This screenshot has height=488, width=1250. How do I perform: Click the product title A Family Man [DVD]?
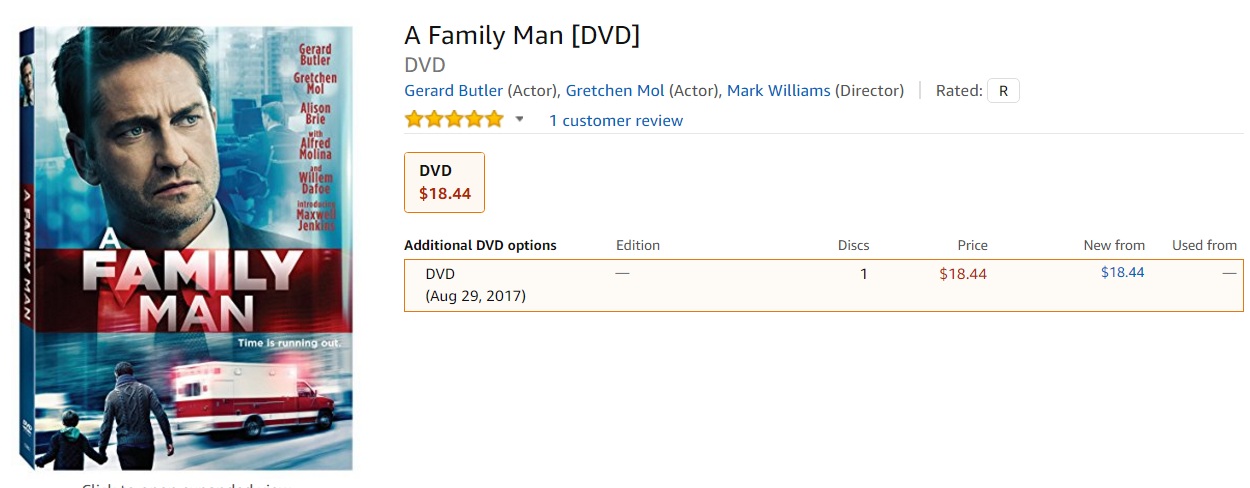[522, 35]
